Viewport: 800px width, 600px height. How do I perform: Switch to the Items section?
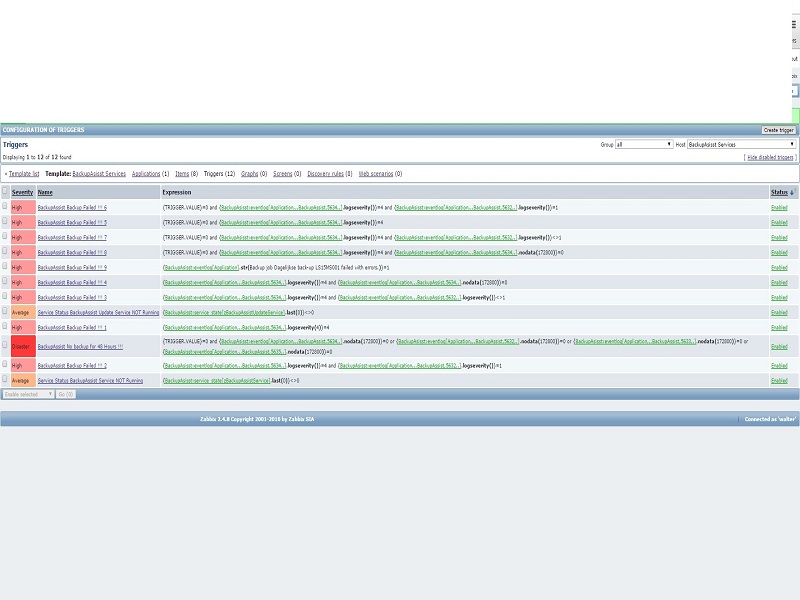(181, 173)
